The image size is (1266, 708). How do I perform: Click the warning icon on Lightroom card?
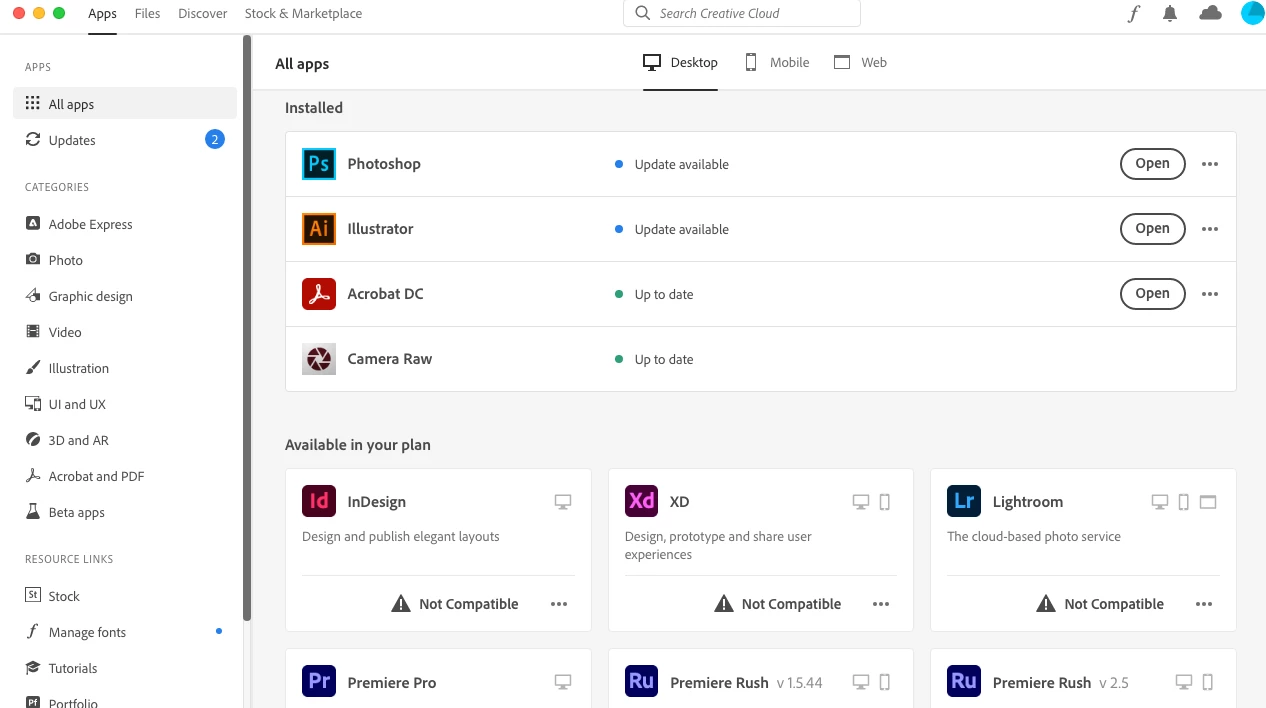(x=1046, y=603)
